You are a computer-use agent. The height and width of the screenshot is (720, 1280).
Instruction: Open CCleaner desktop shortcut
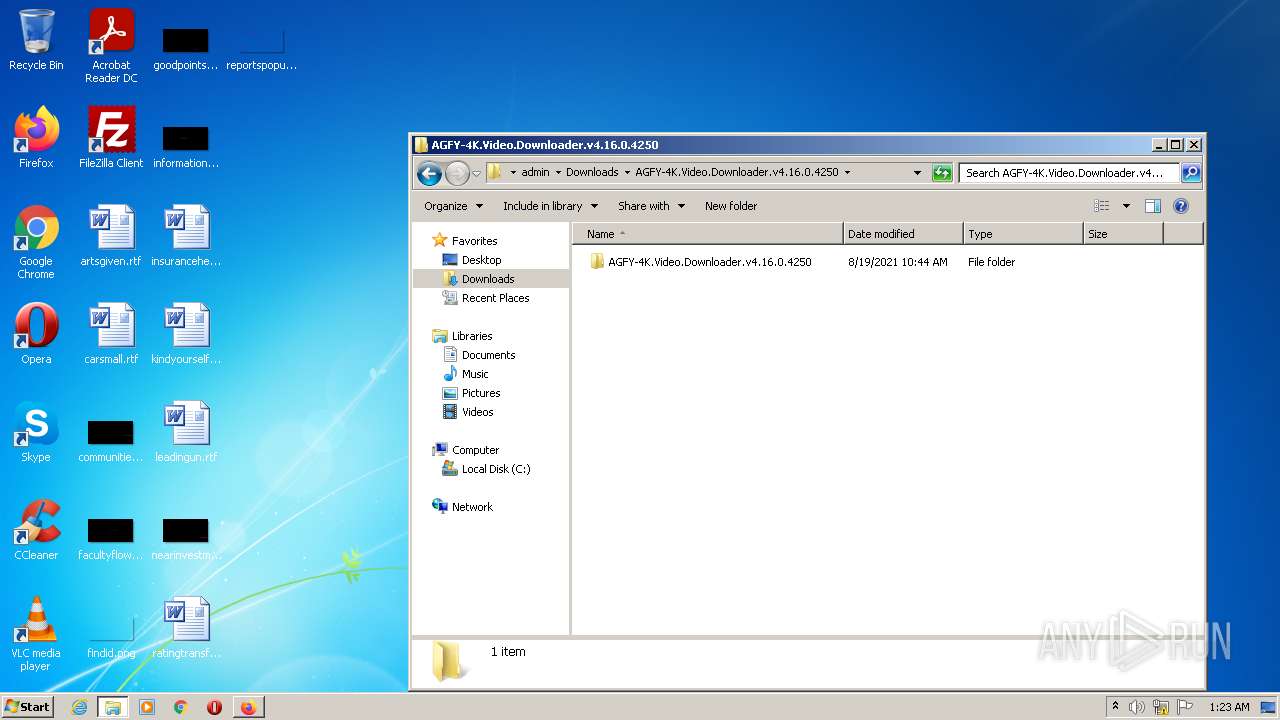pyautogui.click(x=36, y=530)
